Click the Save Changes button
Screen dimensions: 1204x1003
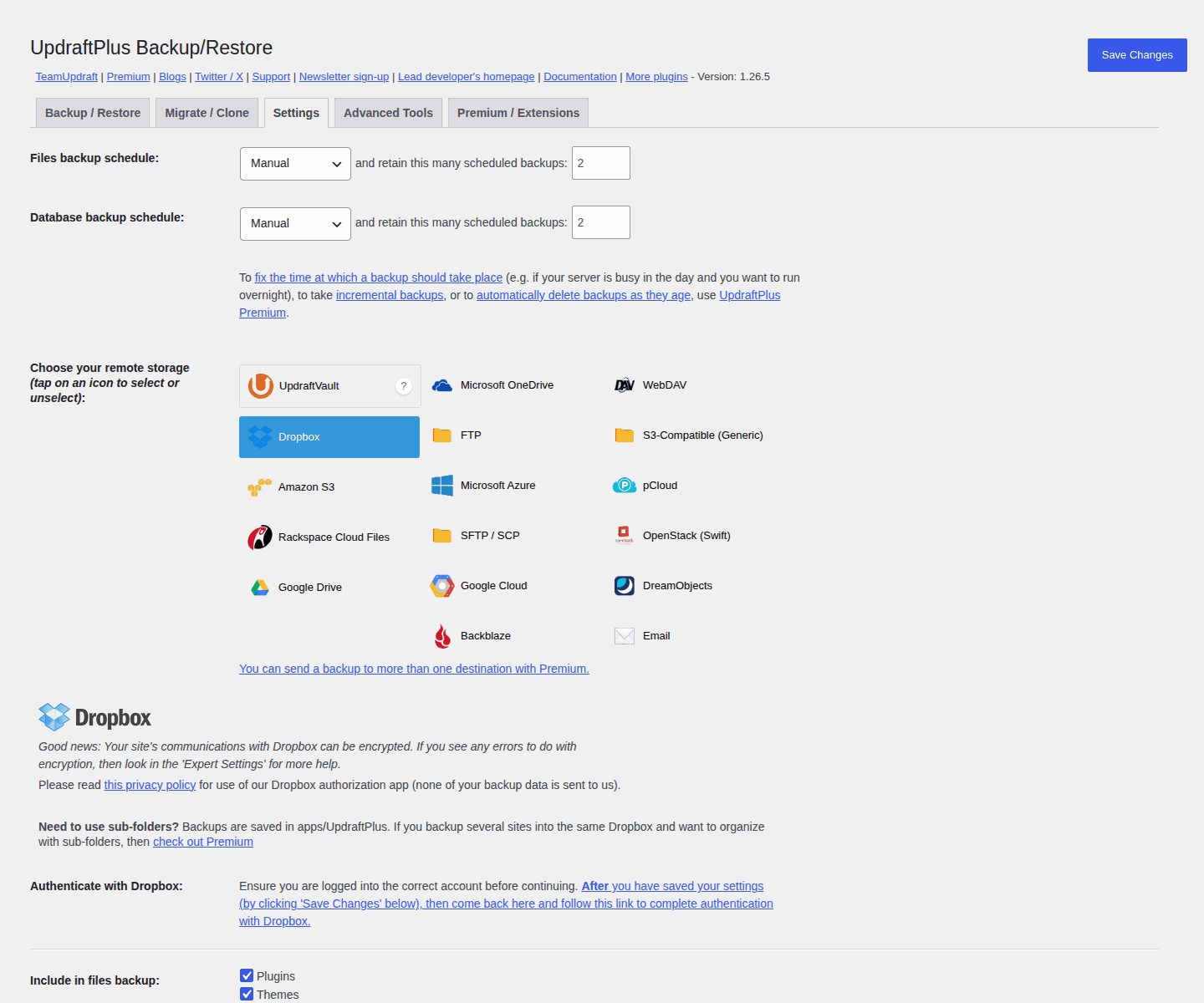[1137, 55]
